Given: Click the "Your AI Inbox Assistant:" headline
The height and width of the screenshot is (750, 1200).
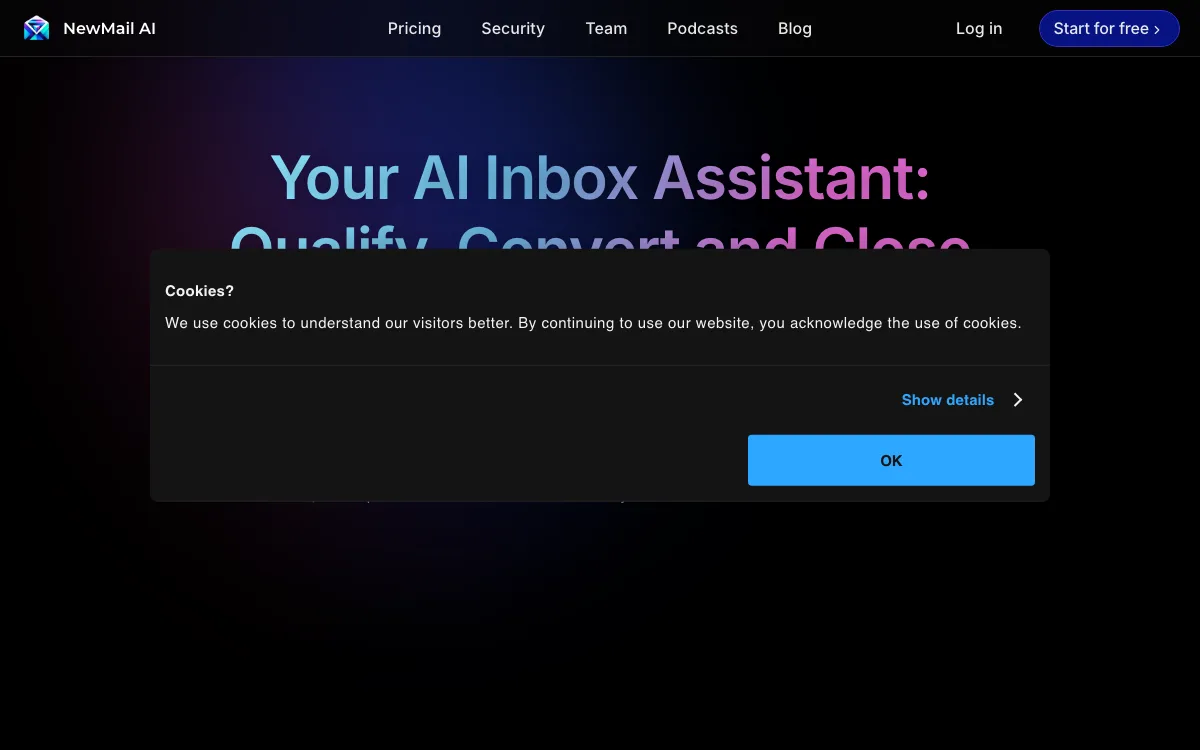Looking at the screenshot, I should [600, 178].
